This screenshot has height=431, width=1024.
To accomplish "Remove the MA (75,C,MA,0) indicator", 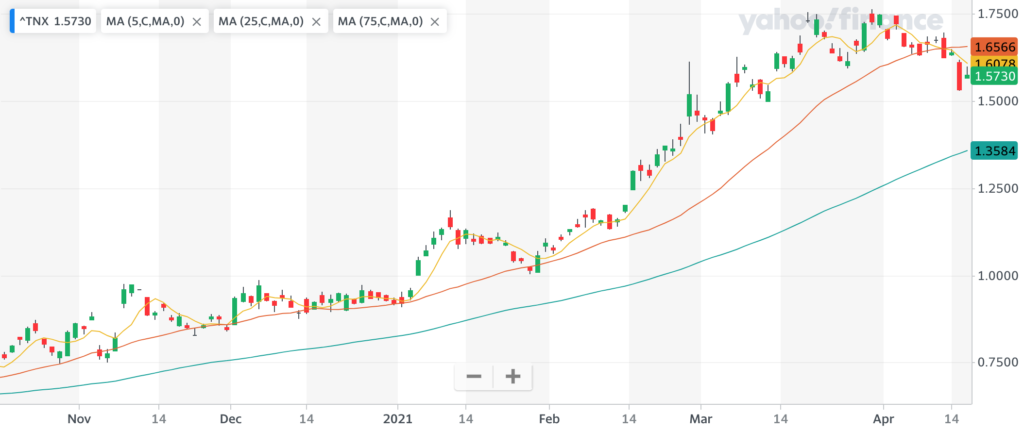I will click(435, 22).
